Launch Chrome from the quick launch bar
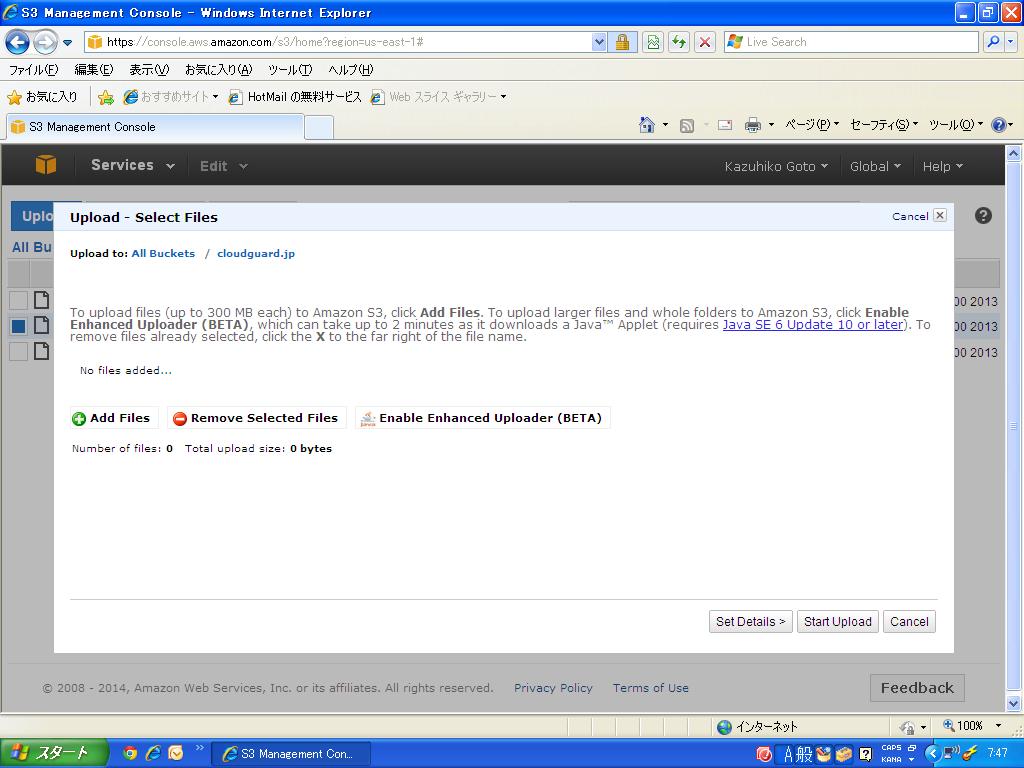Image resolution: width=1024 pixels, height=768 pixels. click(x=131, y=753)
